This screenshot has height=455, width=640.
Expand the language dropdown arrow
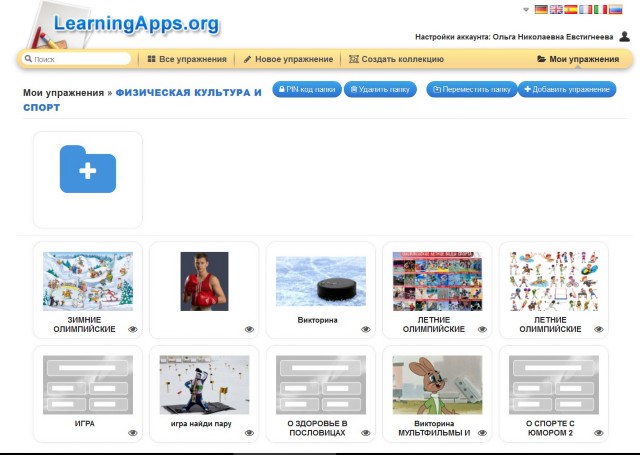click(527, 9)
